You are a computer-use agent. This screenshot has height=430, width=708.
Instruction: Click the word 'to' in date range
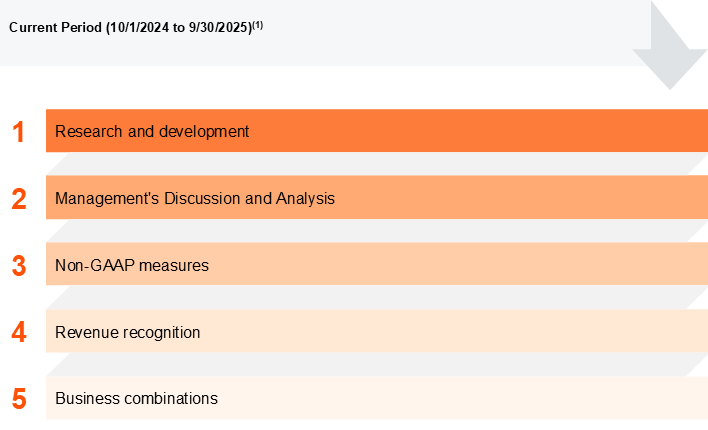pyautogui.click(x=179, y=28)
